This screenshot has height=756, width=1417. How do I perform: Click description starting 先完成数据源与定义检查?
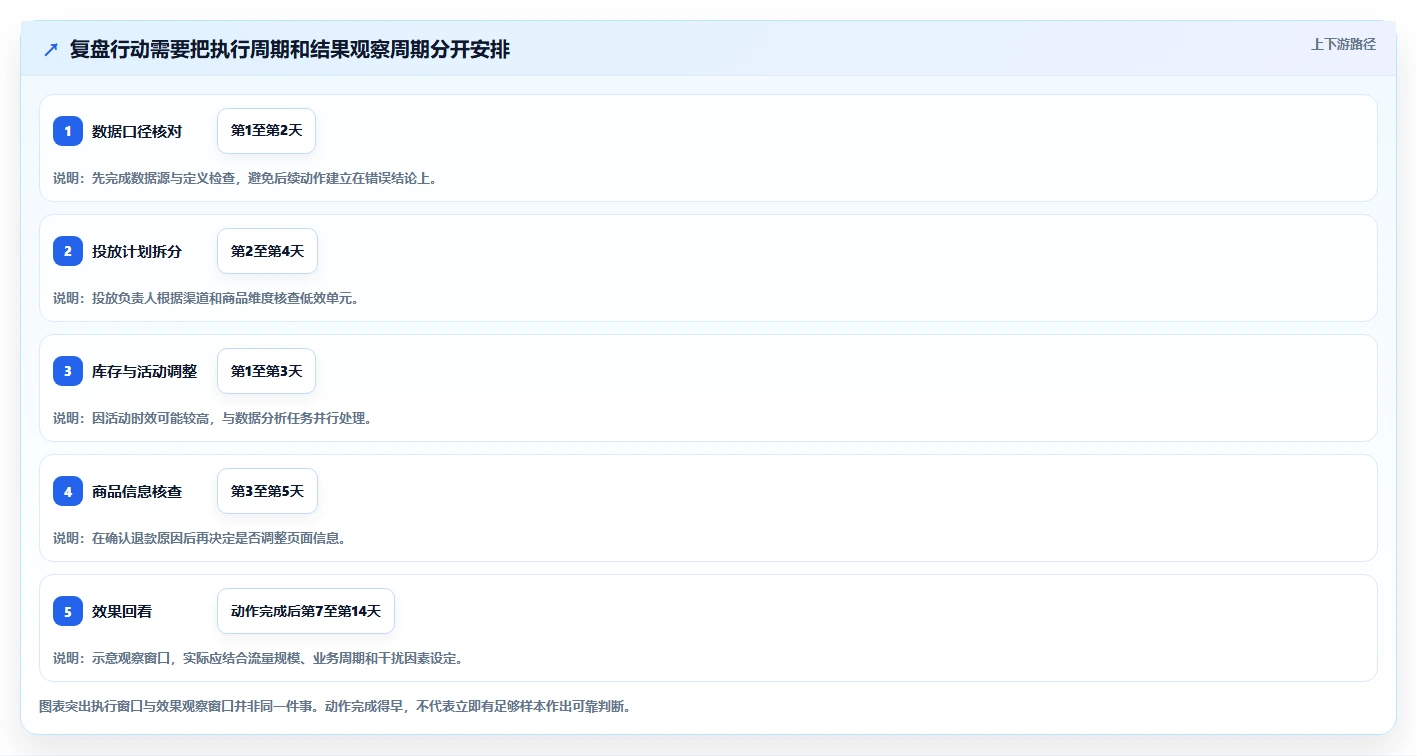pyautogui.click(x=245, y=178)
